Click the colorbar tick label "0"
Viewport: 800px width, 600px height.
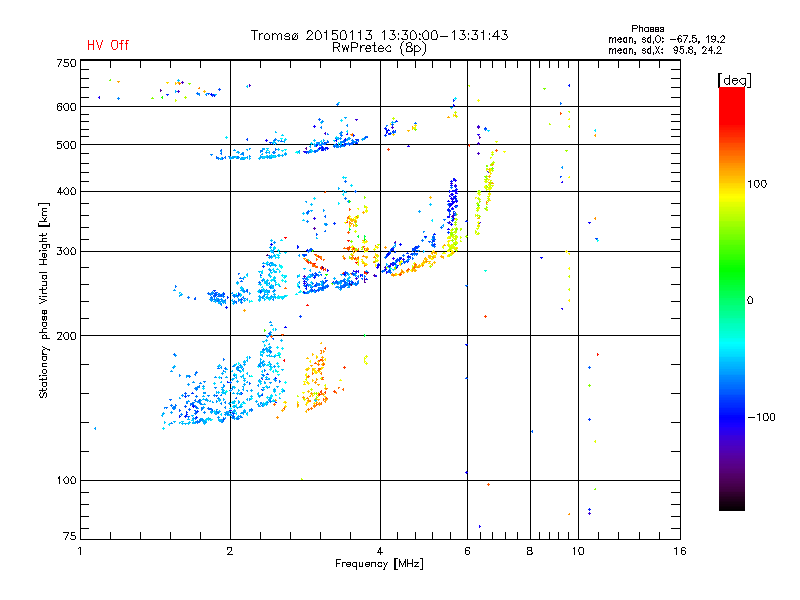pos(750,301)
